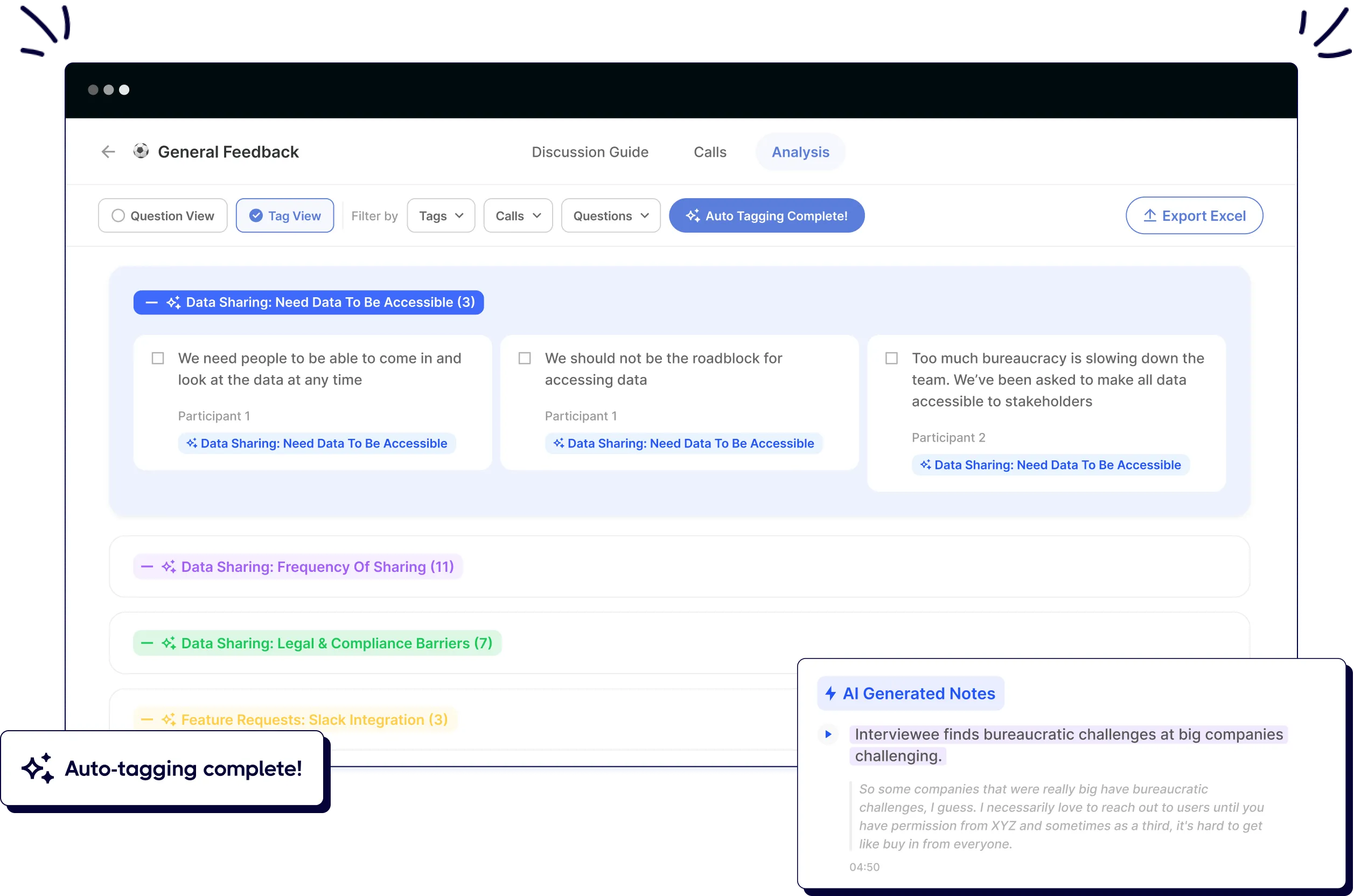Click the 'Interviewee finds bureaucratic challenges' highlighted note

[x=1067, y=745]
